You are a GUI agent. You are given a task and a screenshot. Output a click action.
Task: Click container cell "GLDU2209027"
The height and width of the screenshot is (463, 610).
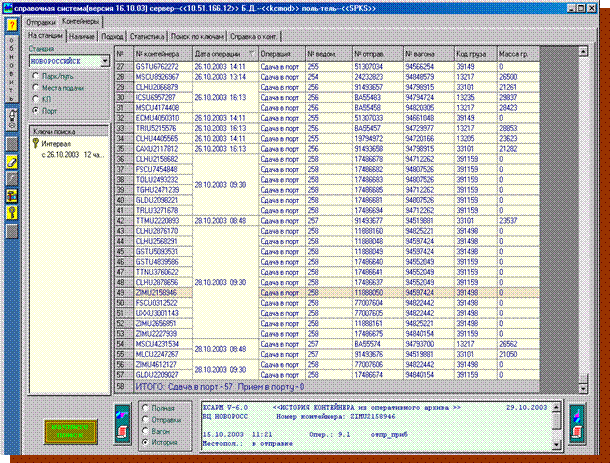(x=163, y=375)
